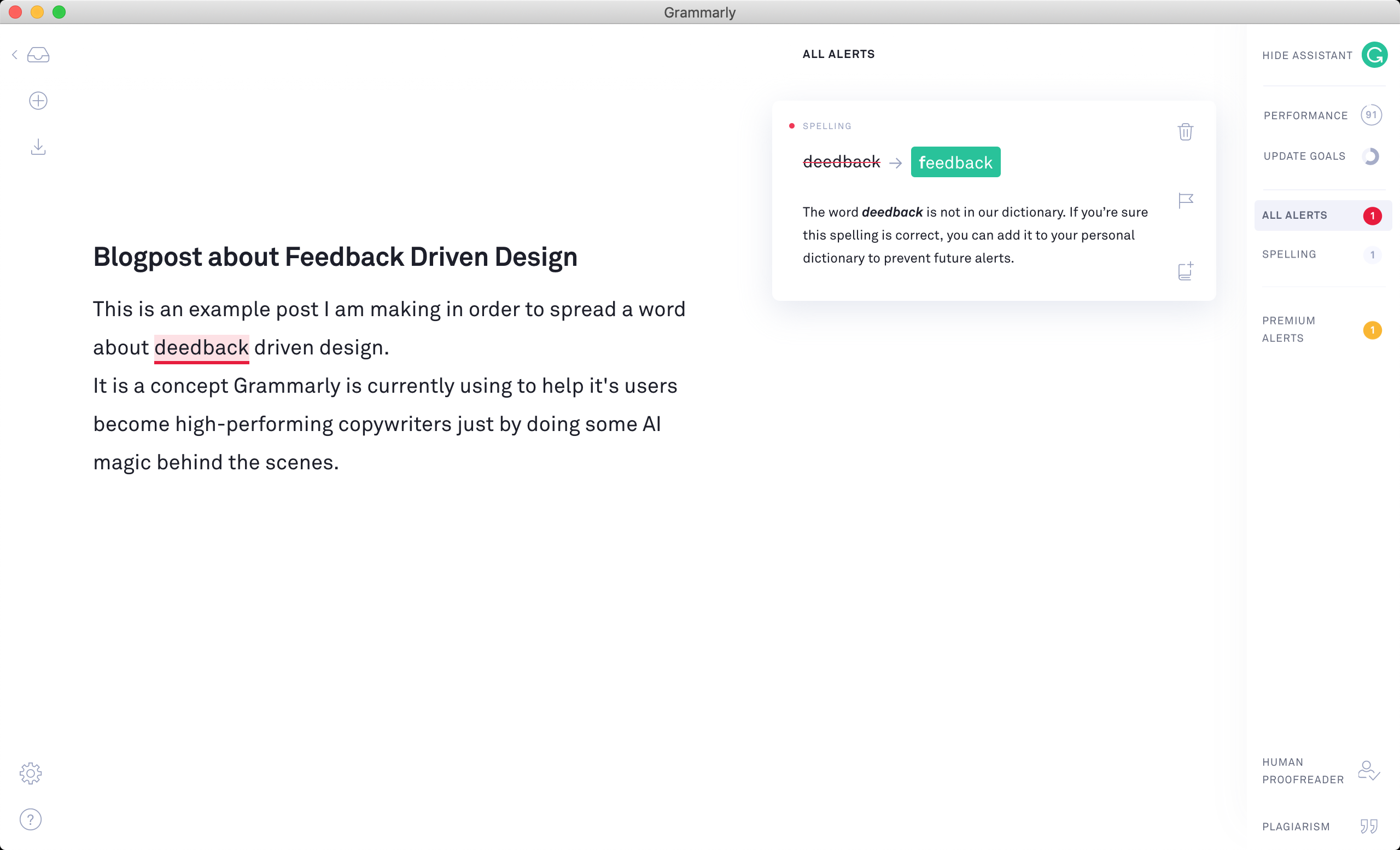Accept the suggestion feedback
The width and height of the screenshot is (1400, 850).
click(x=955, y=162)
